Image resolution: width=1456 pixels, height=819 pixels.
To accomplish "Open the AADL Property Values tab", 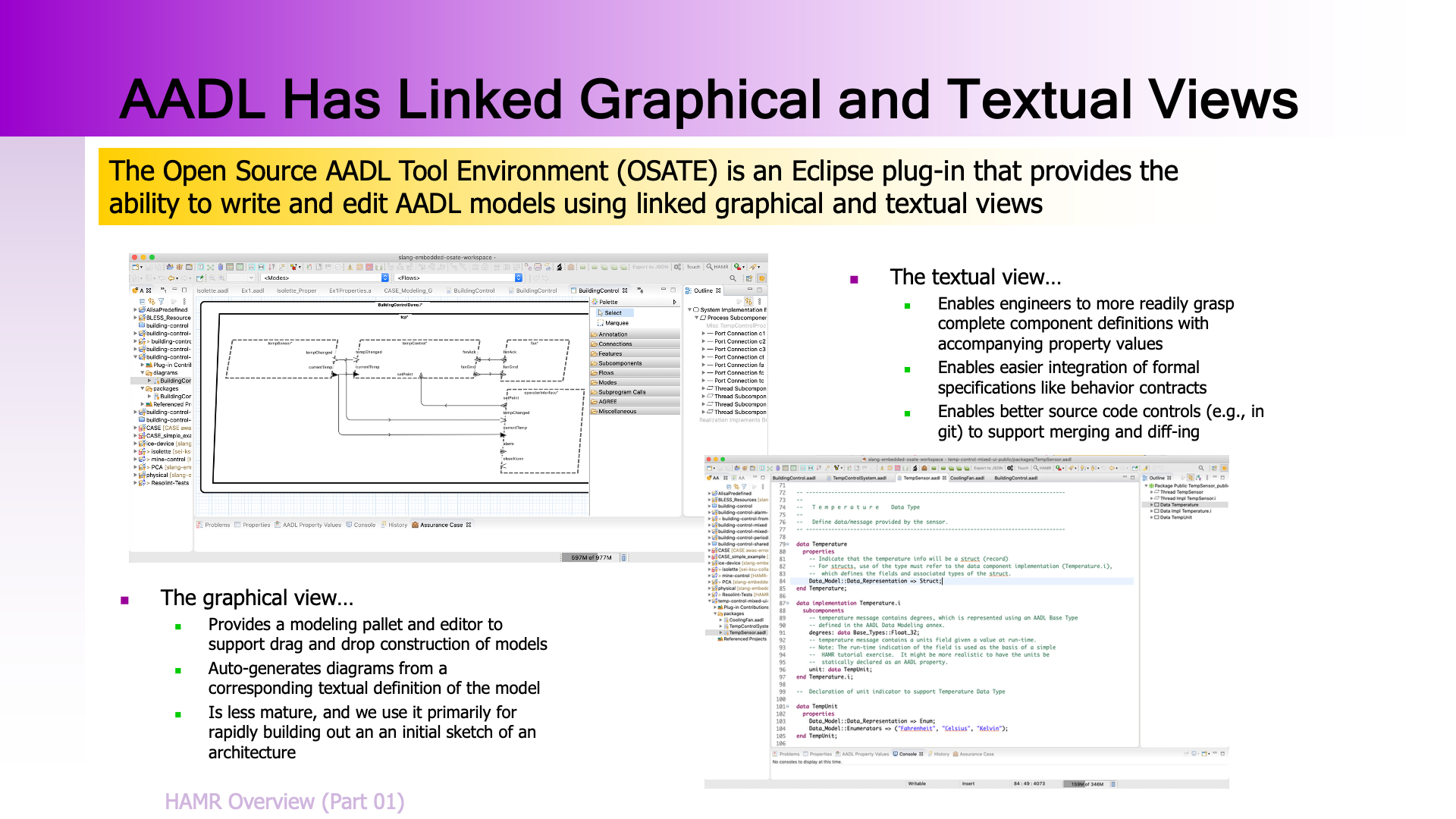I will tap(311, 525).
